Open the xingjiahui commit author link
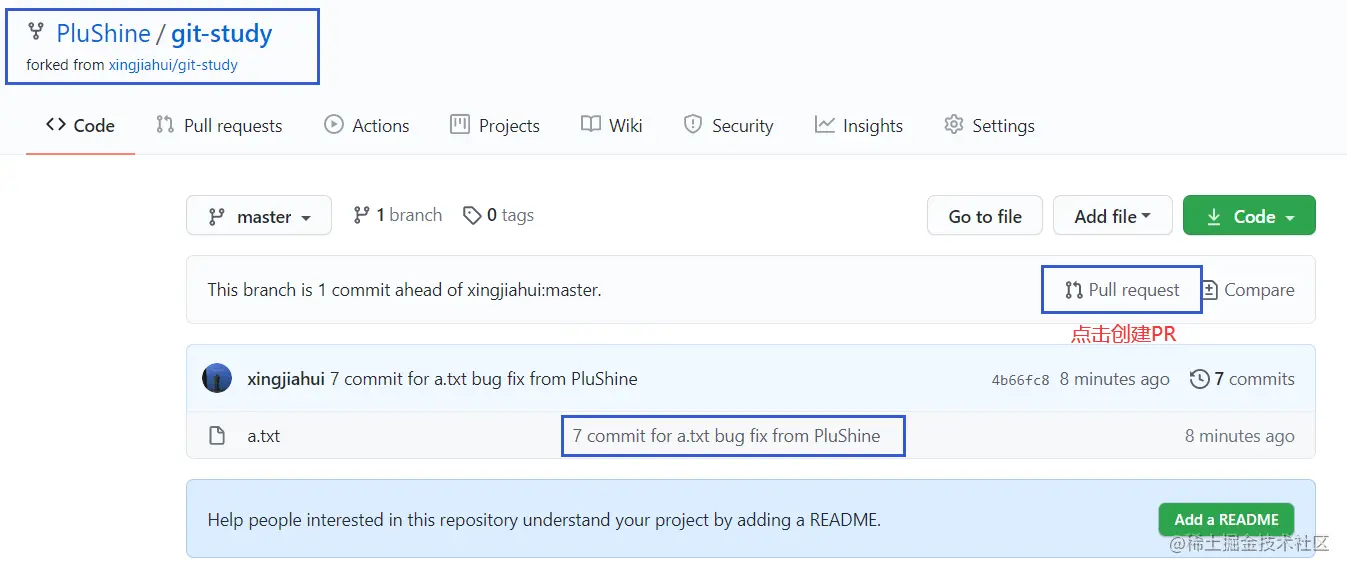1347x571 pixels. 286,379
